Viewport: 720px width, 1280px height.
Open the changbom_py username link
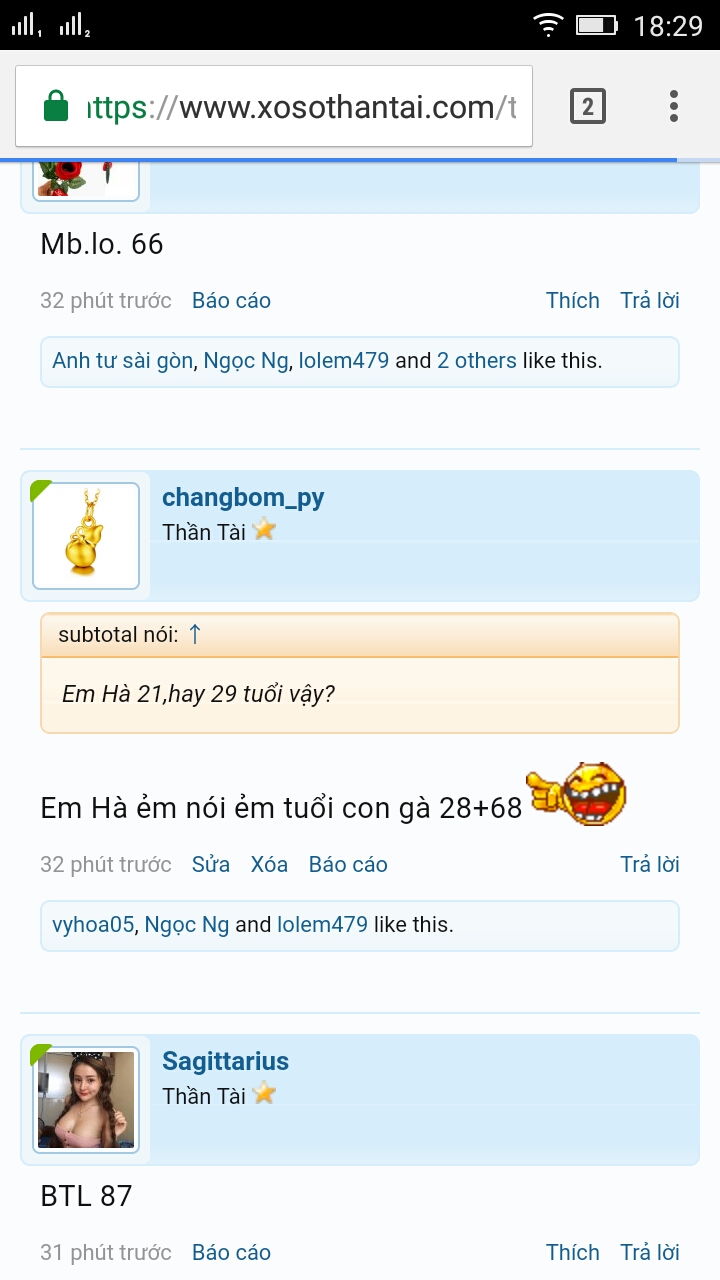point(243,498)
